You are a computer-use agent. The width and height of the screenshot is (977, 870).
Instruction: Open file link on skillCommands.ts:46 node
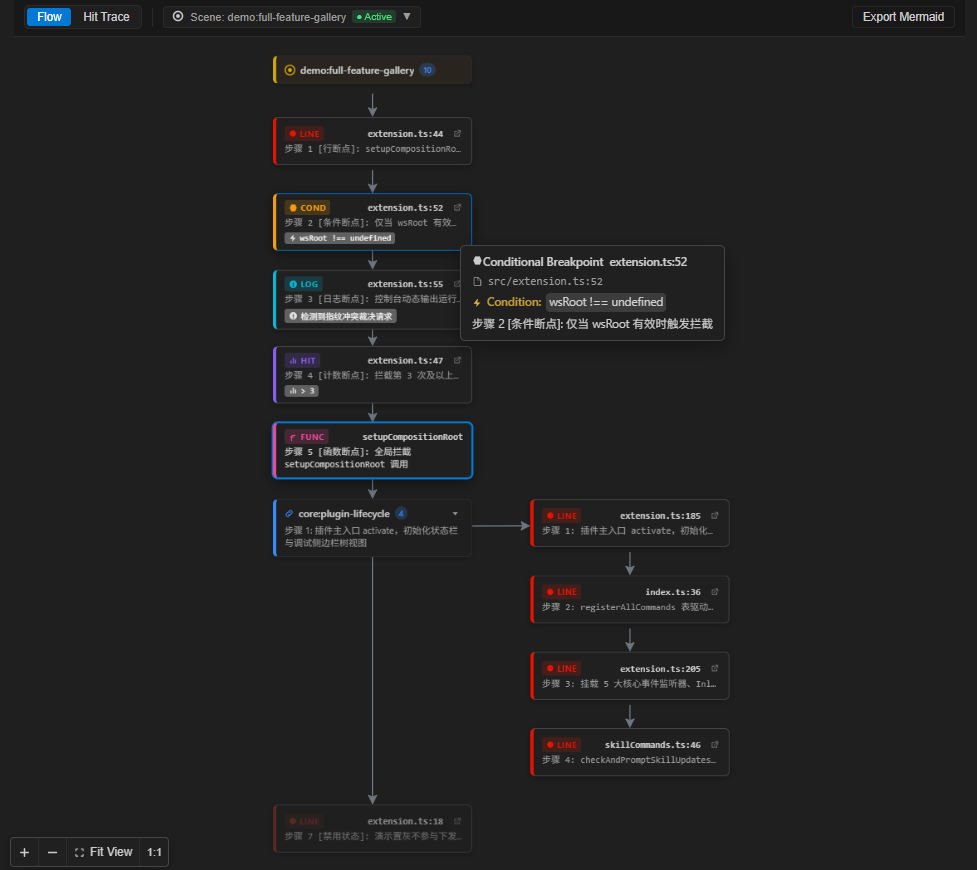coord(715,744)
